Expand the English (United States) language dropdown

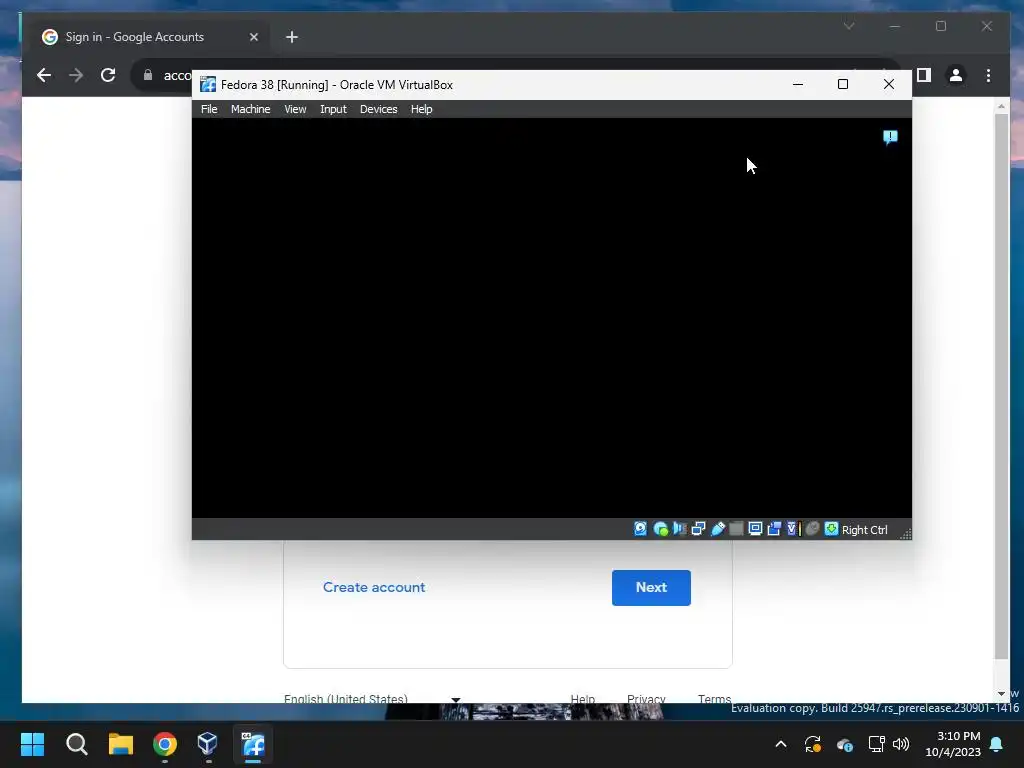[372, 698]
